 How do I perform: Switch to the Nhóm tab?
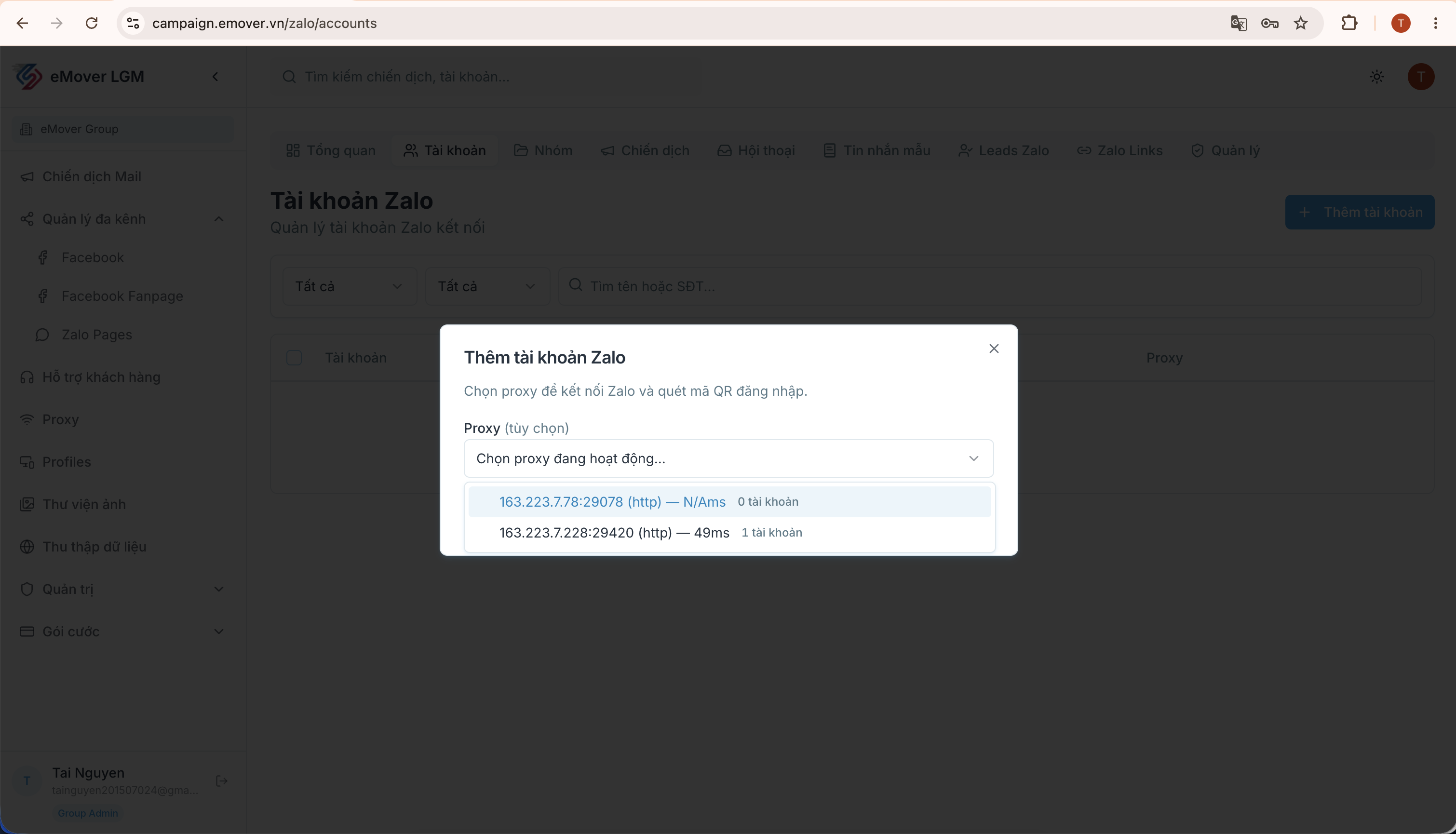coord(543,150)
